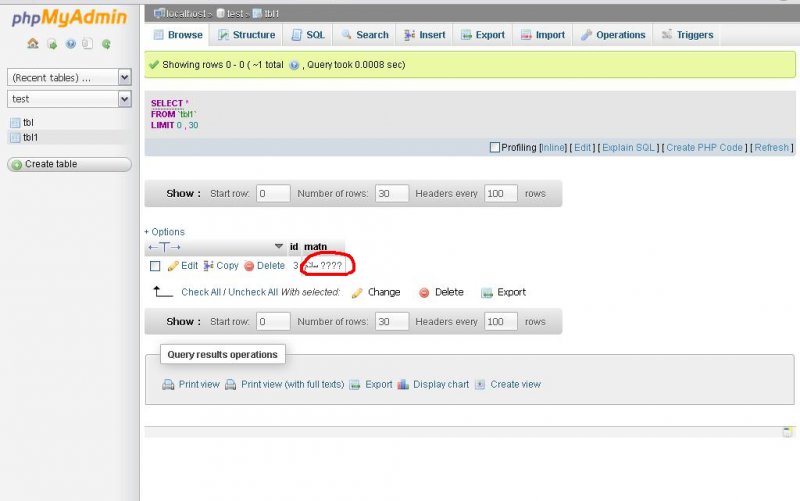Image resolution: width=800 pixels, height=501 pixels.
Task: Click the help icon next to row total
Action: click(x=294, y=64)
